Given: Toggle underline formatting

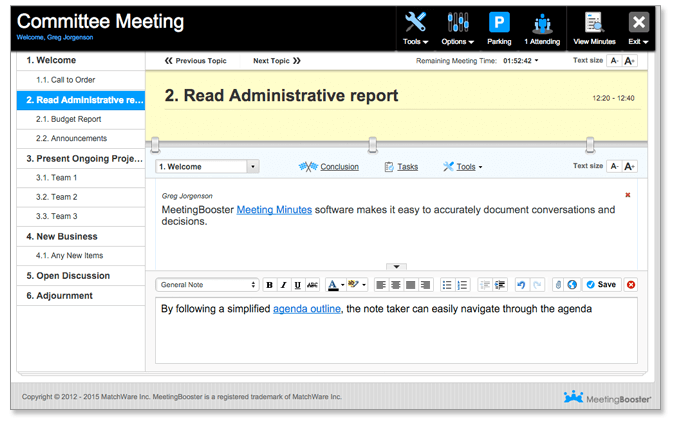Looking at the screenshot, I should [298, 285].
